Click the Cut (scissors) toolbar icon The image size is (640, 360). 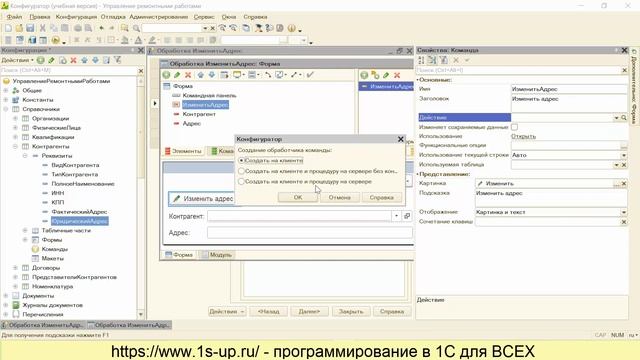pyautogui.click(x=42, y=28)
